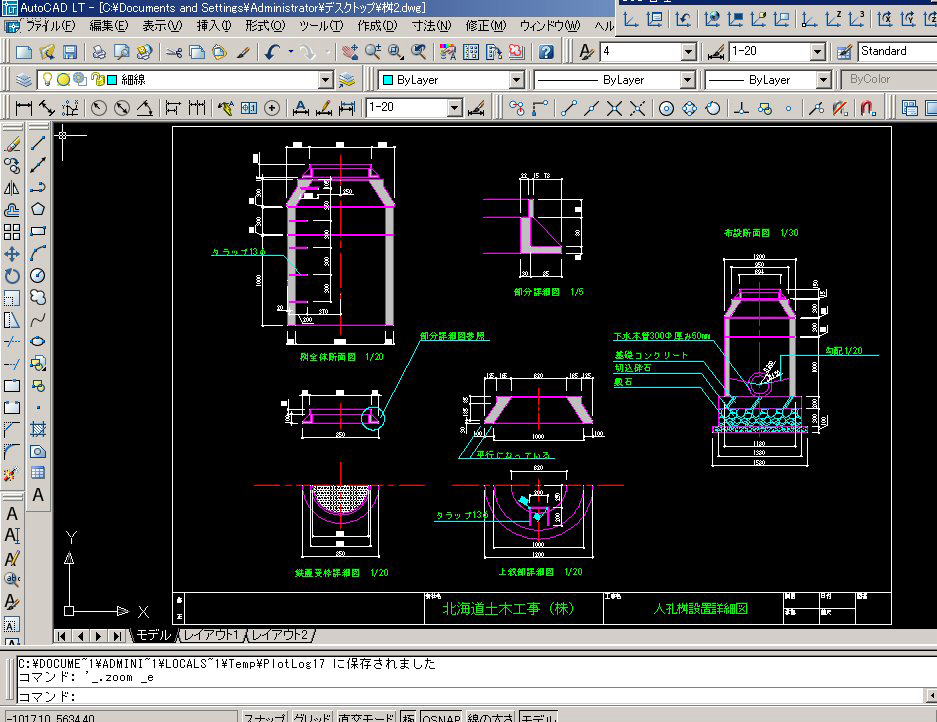Open the top 1-20 dimension style dropdown

coord(818,52)
